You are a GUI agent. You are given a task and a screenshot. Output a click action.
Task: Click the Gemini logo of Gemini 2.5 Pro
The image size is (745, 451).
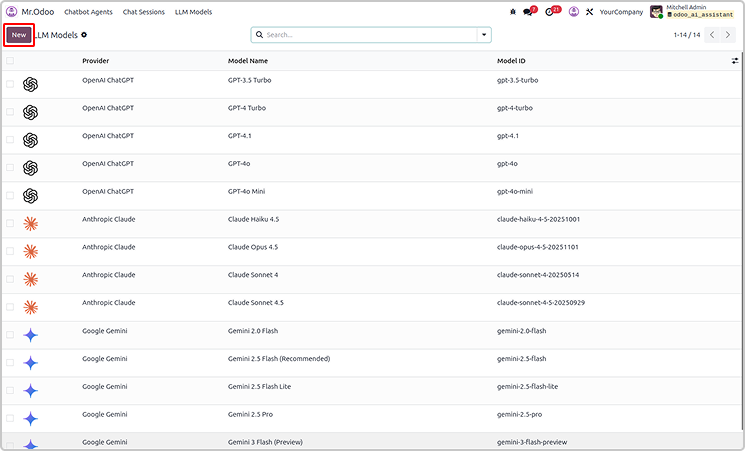coord(30,419)
